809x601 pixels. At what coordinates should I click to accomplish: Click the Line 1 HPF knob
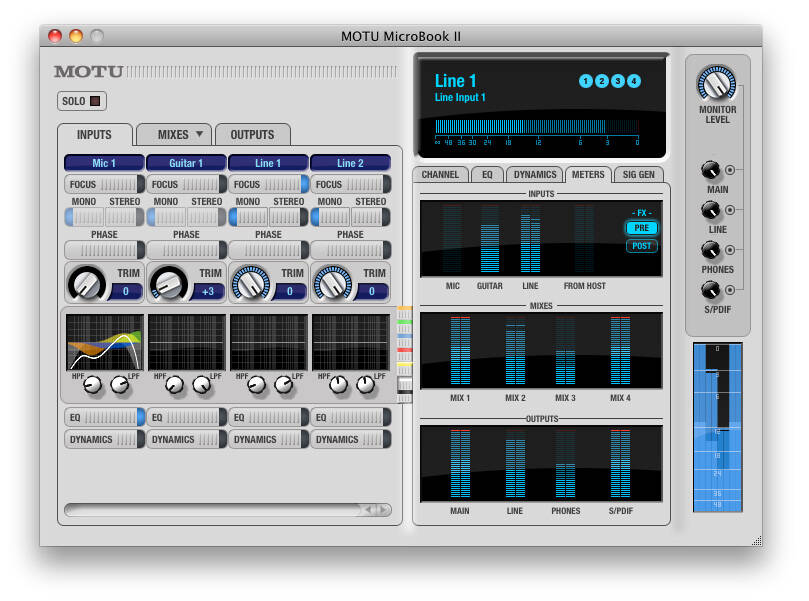tap(256, 384)
